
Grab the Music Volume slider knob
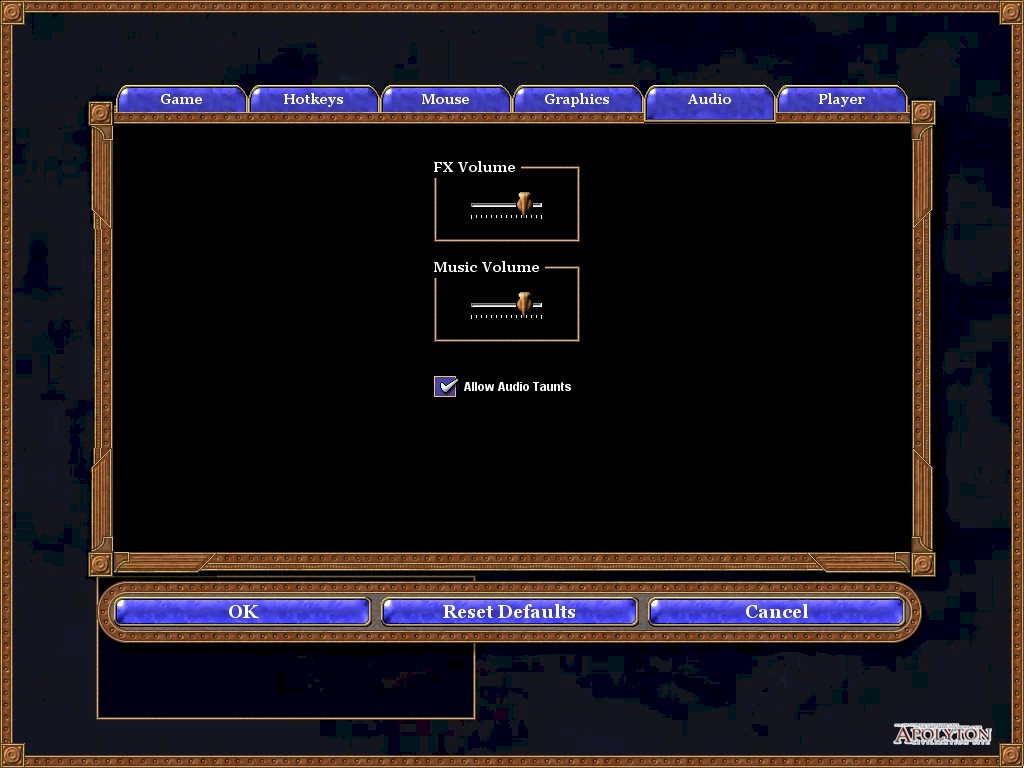click(524, 304)
